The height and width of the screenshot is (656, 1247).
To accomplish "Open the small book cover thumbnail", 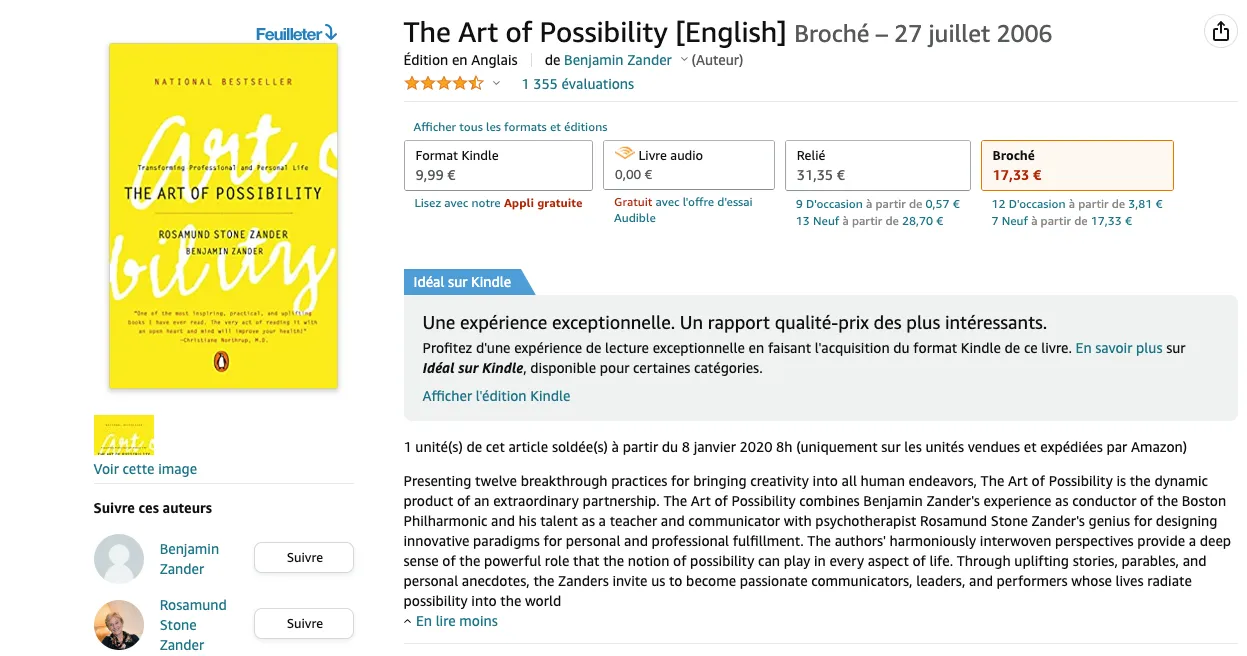I will pyautogui.click(x=124, y=435).
